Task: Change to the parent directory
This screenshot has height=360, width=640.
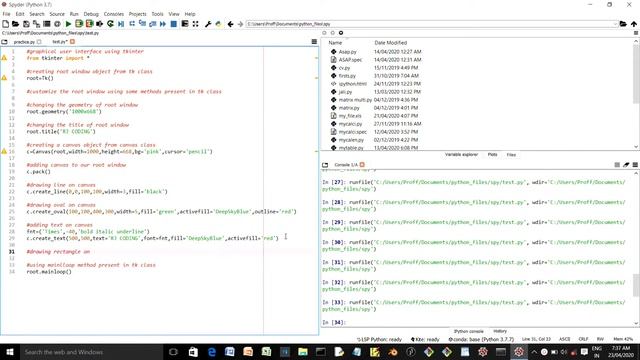Action: (x=634, y=24)
